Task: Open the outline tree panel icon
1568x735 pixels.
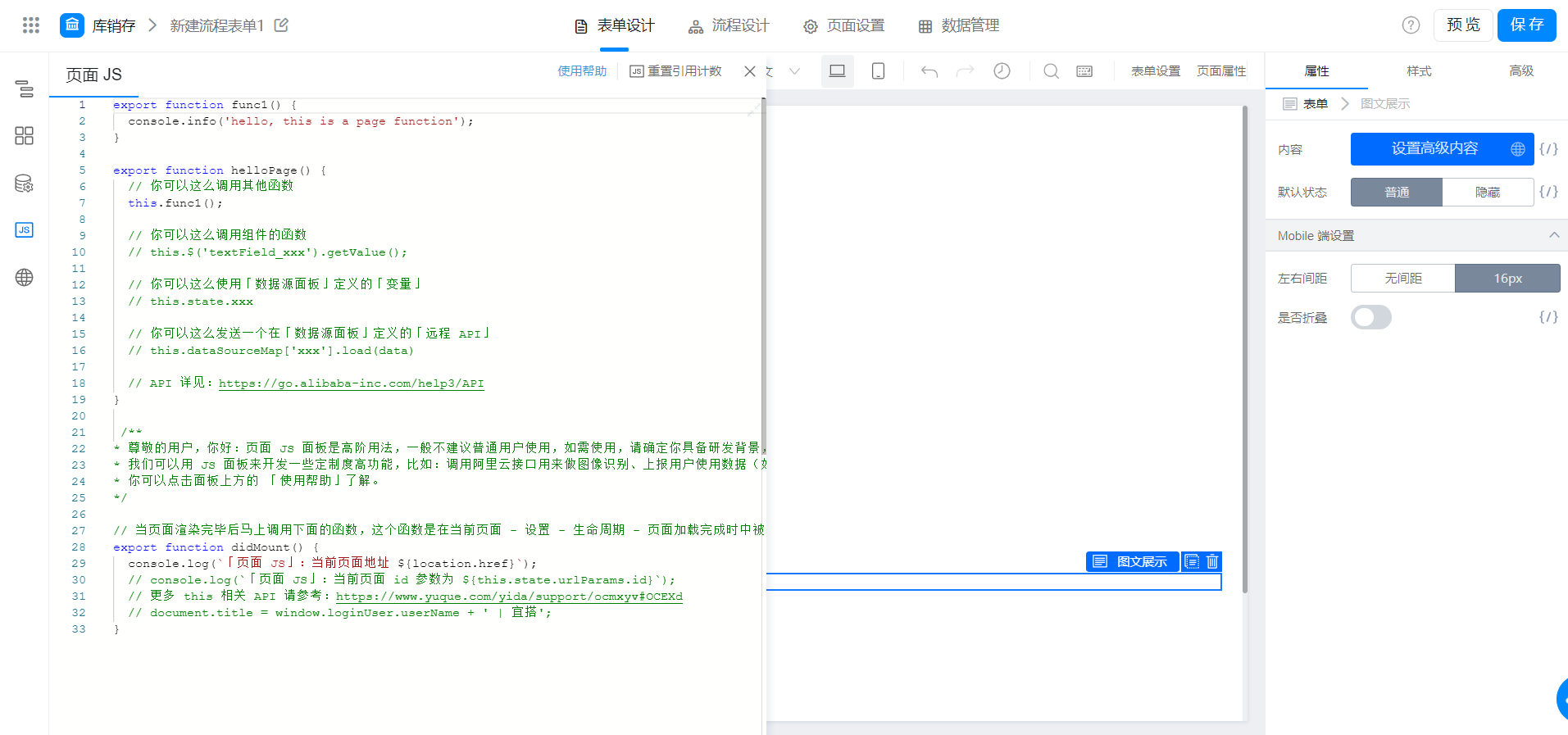Action: 25,88
